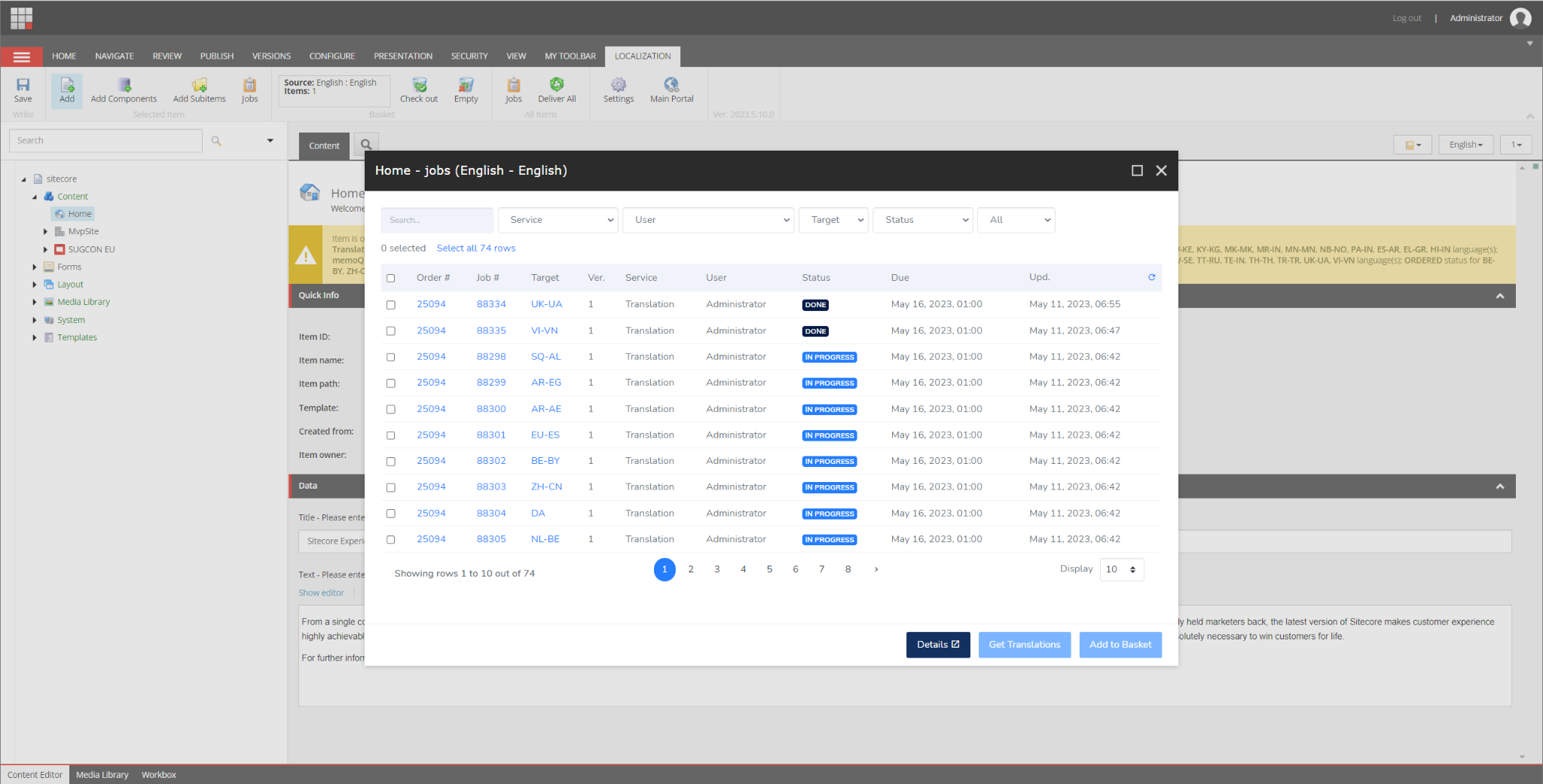Select the checkbox for job 88300
1543x784 pixels.
tap(390, 410)
